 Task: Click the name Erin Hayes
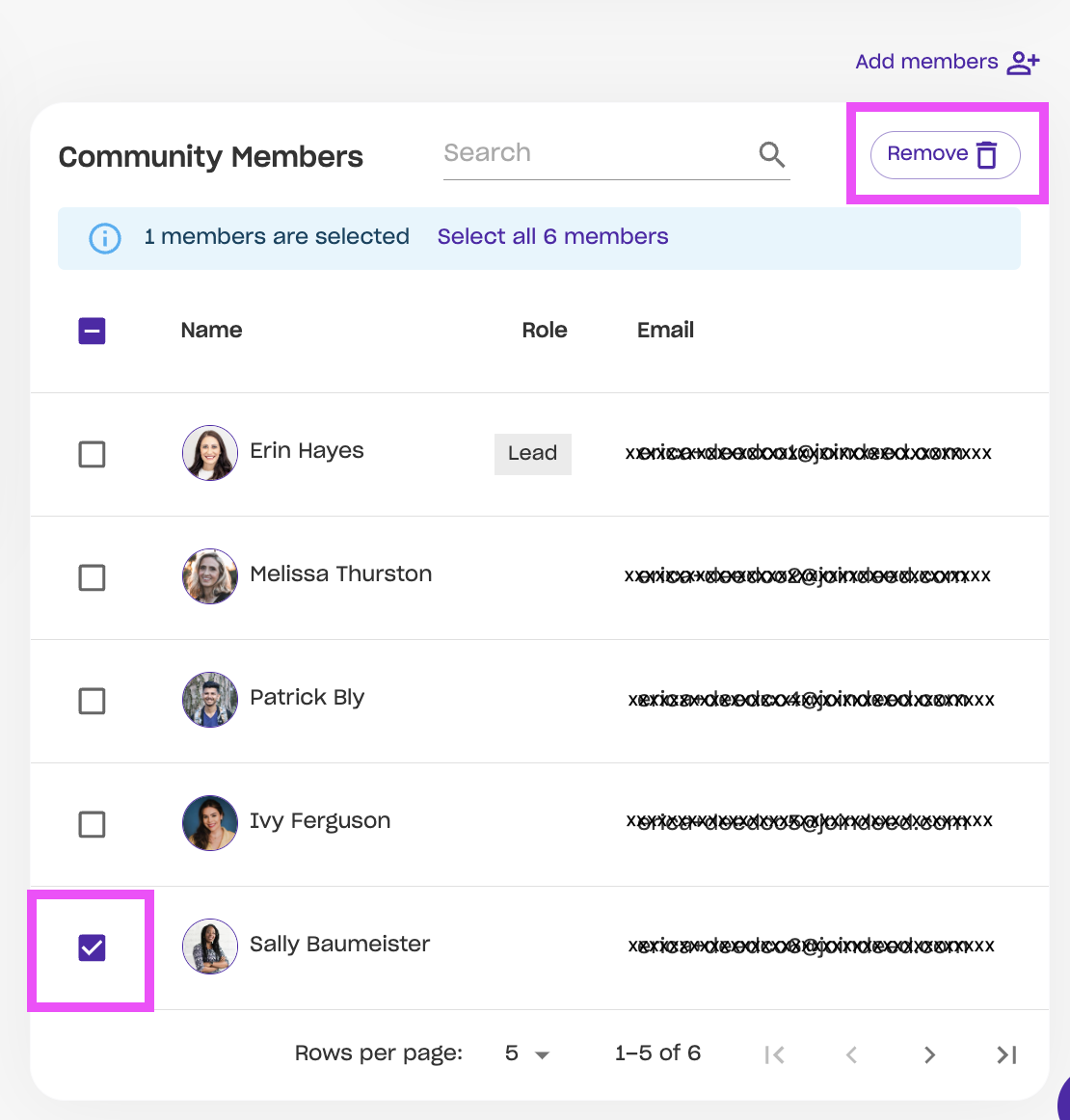[x=308, y=451]
